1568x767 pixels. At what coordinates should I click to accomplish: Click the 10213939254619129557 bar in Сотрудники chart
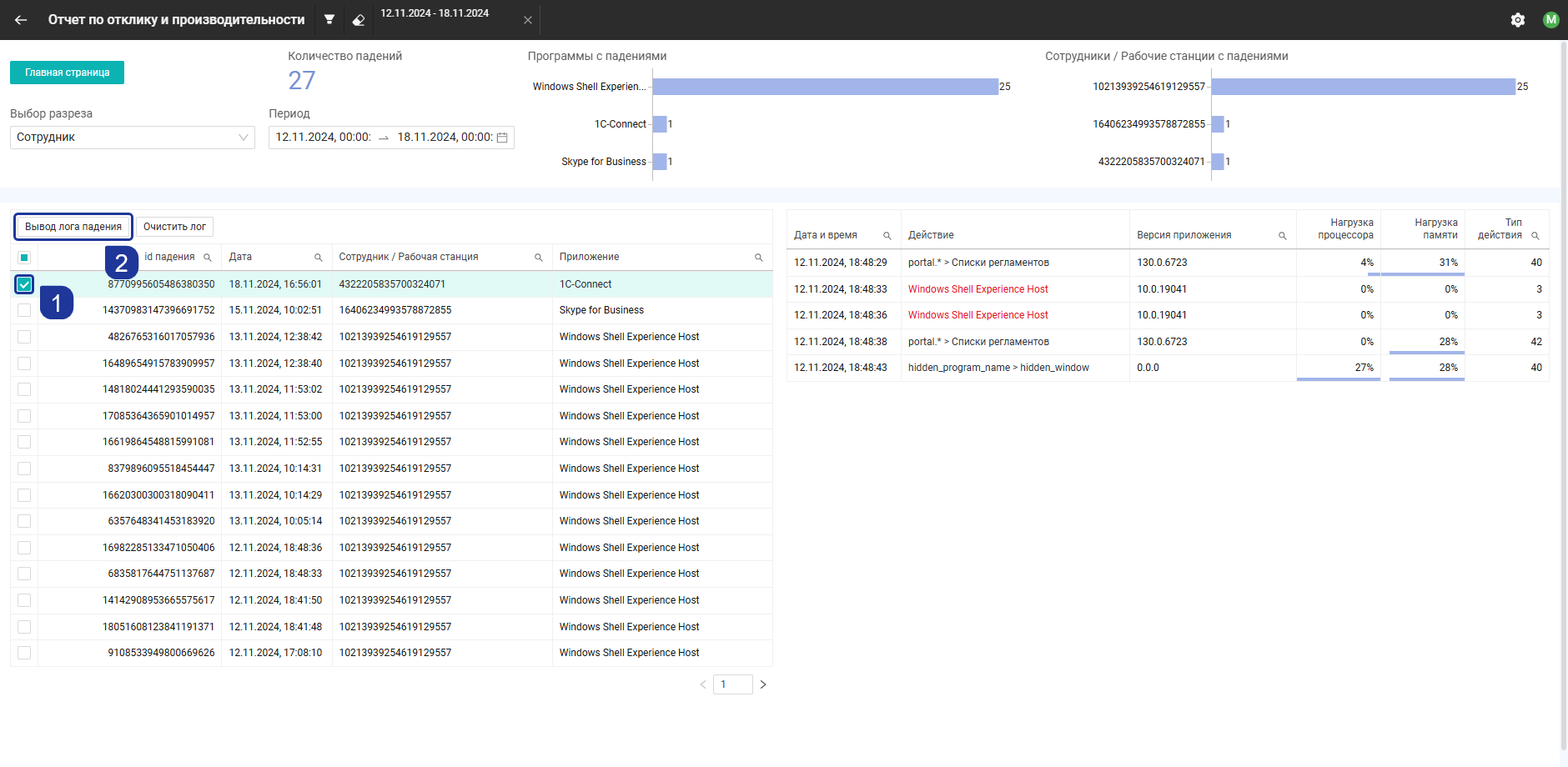[1364, 87]
